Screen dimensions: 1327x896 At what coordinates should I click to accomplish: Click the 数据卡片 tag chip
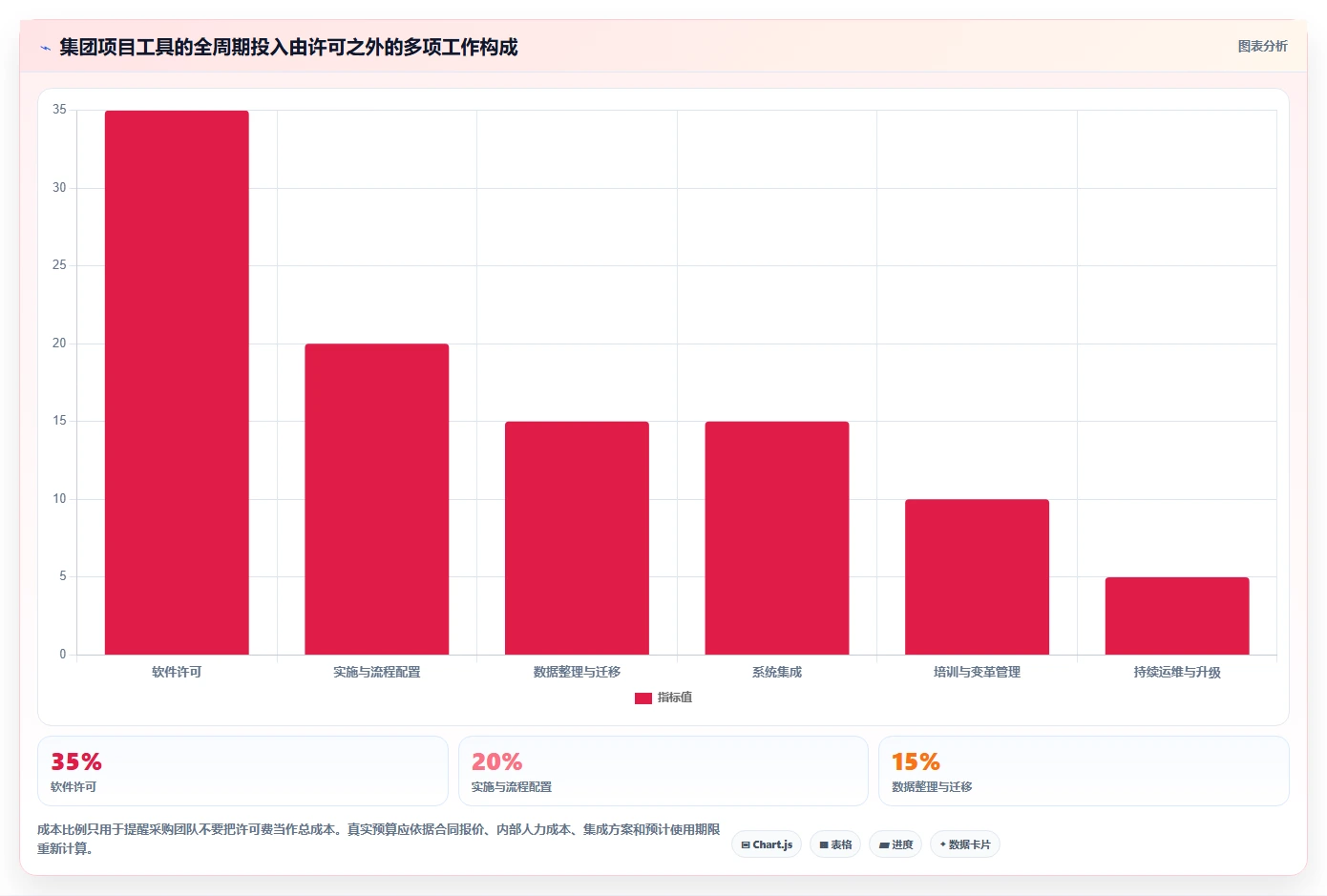(x=965, y=844)
